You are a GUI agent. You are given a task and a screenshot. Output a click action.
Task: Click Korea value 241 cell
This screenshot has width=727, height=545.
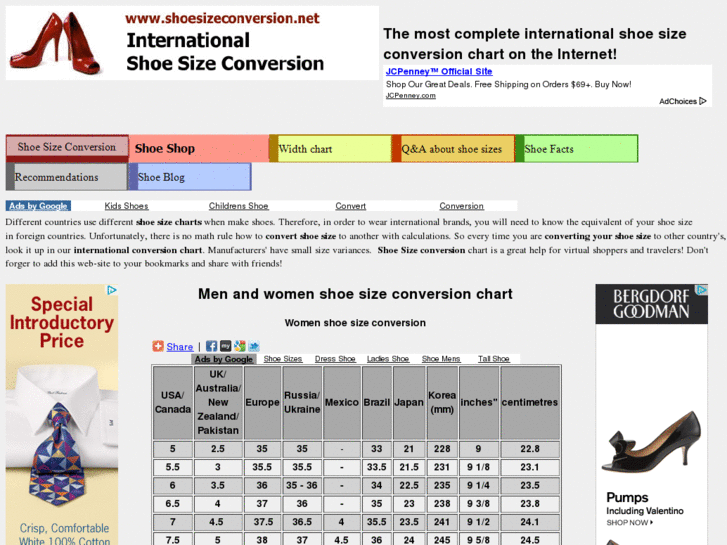[442, 522]
